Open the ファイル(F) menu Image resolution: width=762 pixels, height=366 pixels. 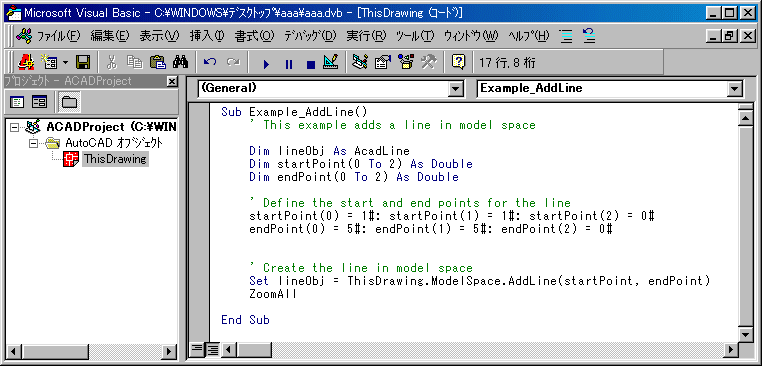[58, 36]
